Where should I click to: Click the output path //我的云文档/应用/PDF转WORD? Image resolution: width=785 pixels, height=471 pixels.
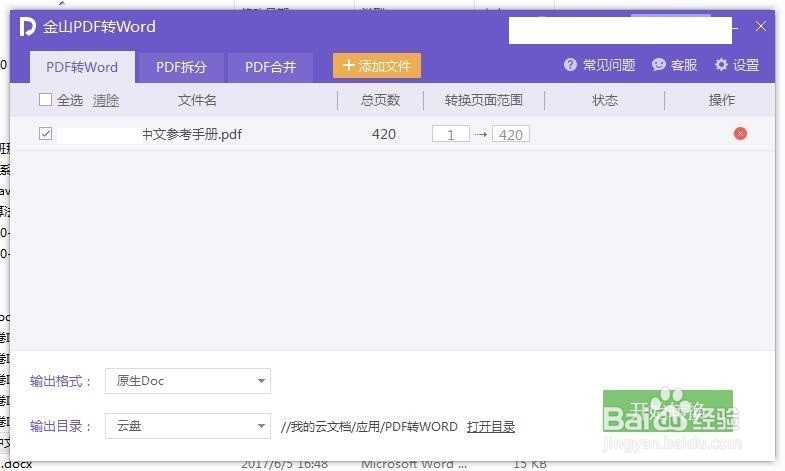pos(369,426)
